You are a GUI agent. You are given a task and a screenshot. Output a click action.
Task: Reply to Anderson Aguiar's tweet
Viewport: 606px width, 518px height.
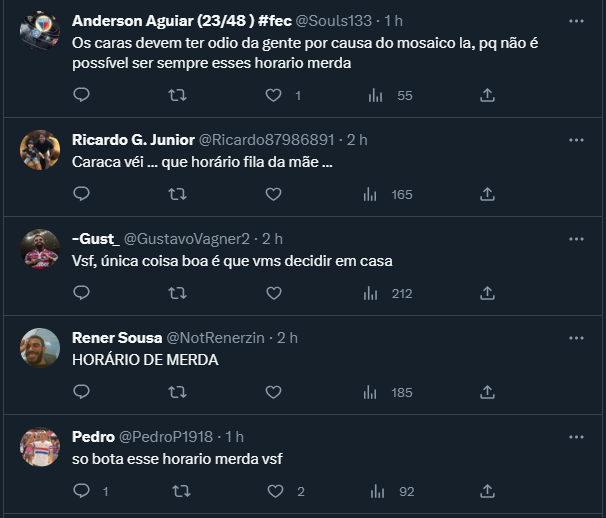tap(82, 95)
